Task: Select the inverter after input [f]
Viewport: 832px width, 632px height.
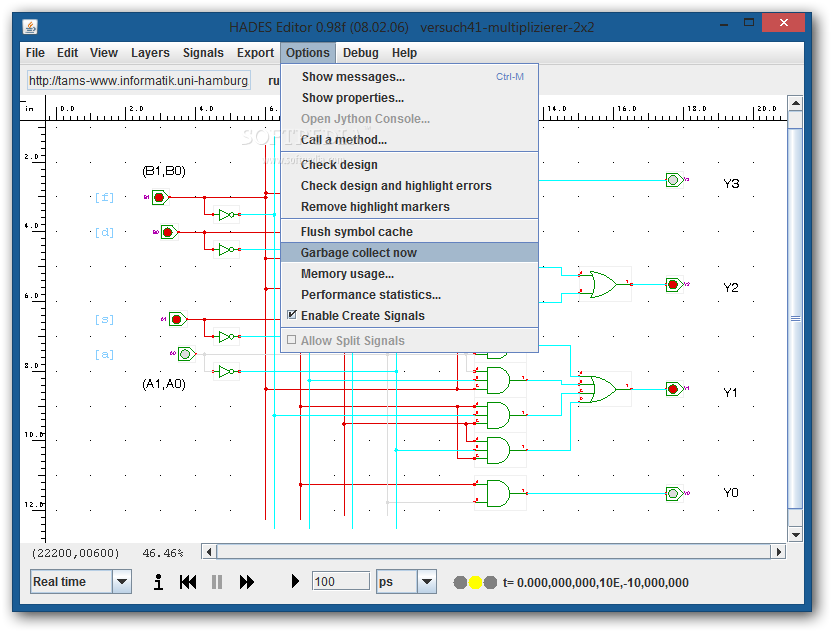Action: point(227,214)
